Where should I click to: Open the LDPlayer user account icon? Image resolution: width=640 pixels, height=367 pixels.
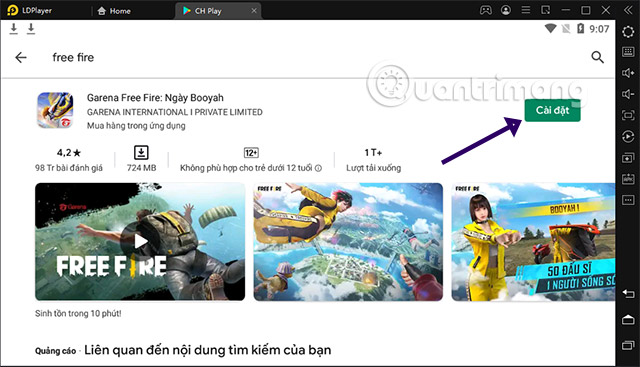pyautogui.click(x=506, y=10)
